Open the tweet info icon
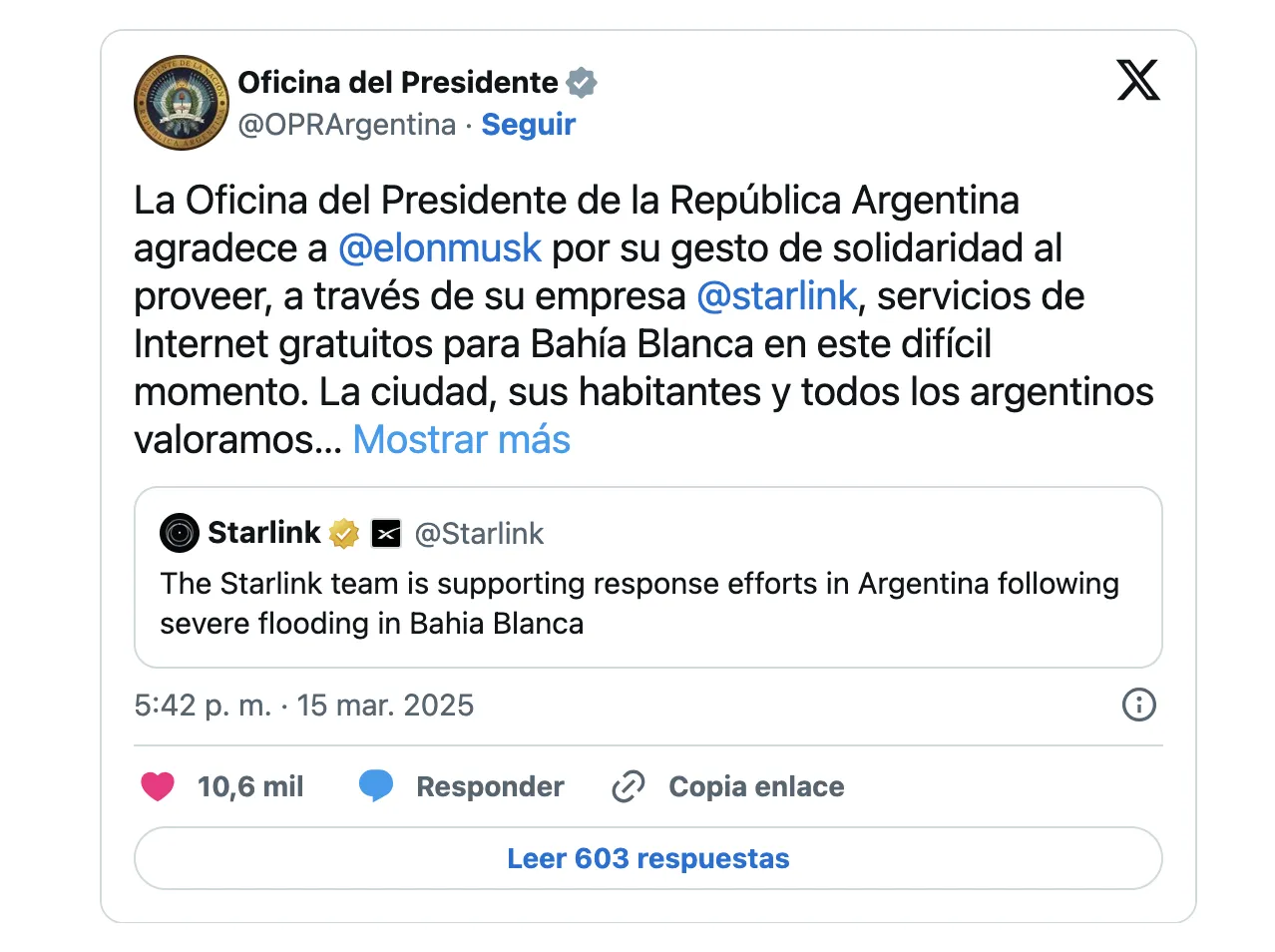This screenshot has height=952, width=1275. [1138, 705]
